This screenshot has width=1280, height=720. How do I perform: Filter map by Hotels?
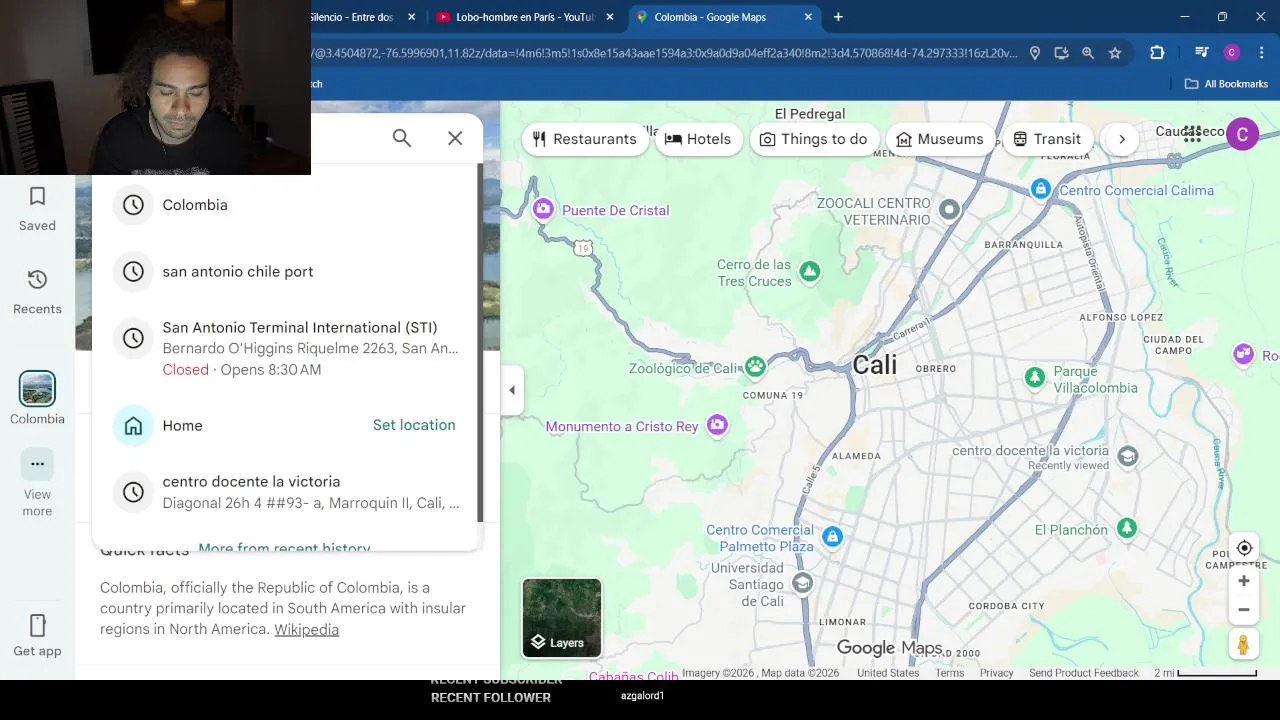tap(698, 139)
